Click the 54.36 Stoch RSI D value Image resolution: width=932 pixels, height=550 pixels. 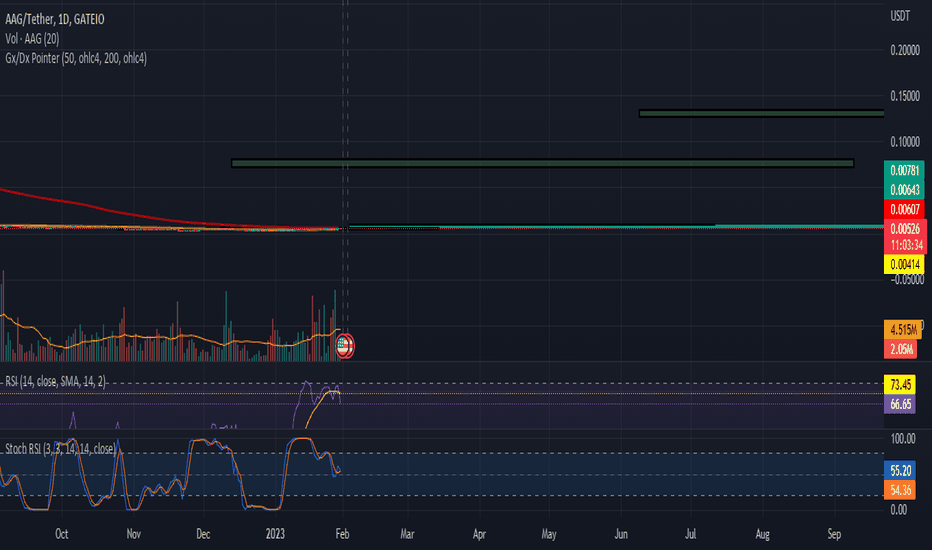(x=900, y=490)
